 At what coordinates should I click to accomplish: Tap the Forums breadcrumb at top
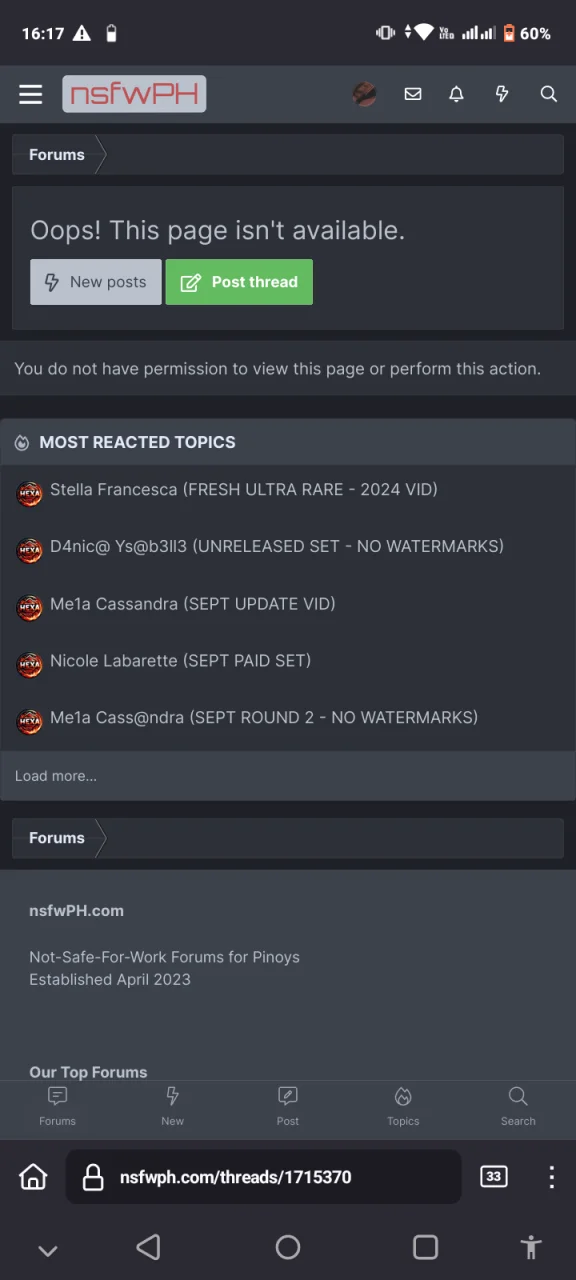pos(57,155)
